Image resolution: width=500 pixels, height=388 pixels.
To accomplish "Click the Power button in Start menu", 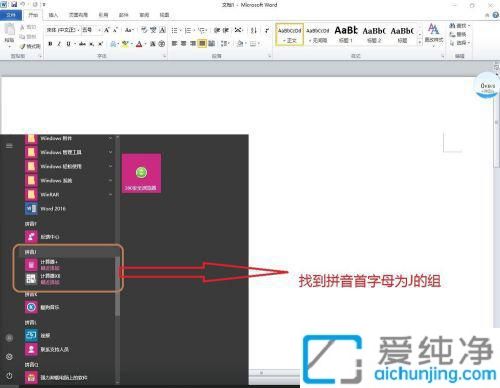I will tap(9, 376).
